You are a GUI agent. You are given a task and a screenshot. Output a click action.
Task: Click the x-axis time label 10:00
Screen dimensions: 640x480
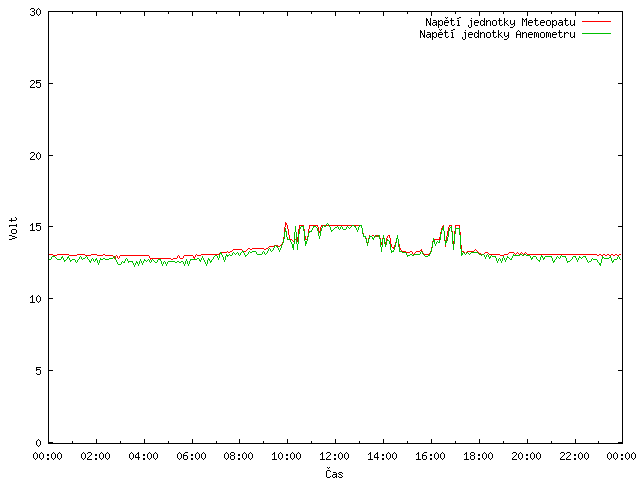point(287,456)
